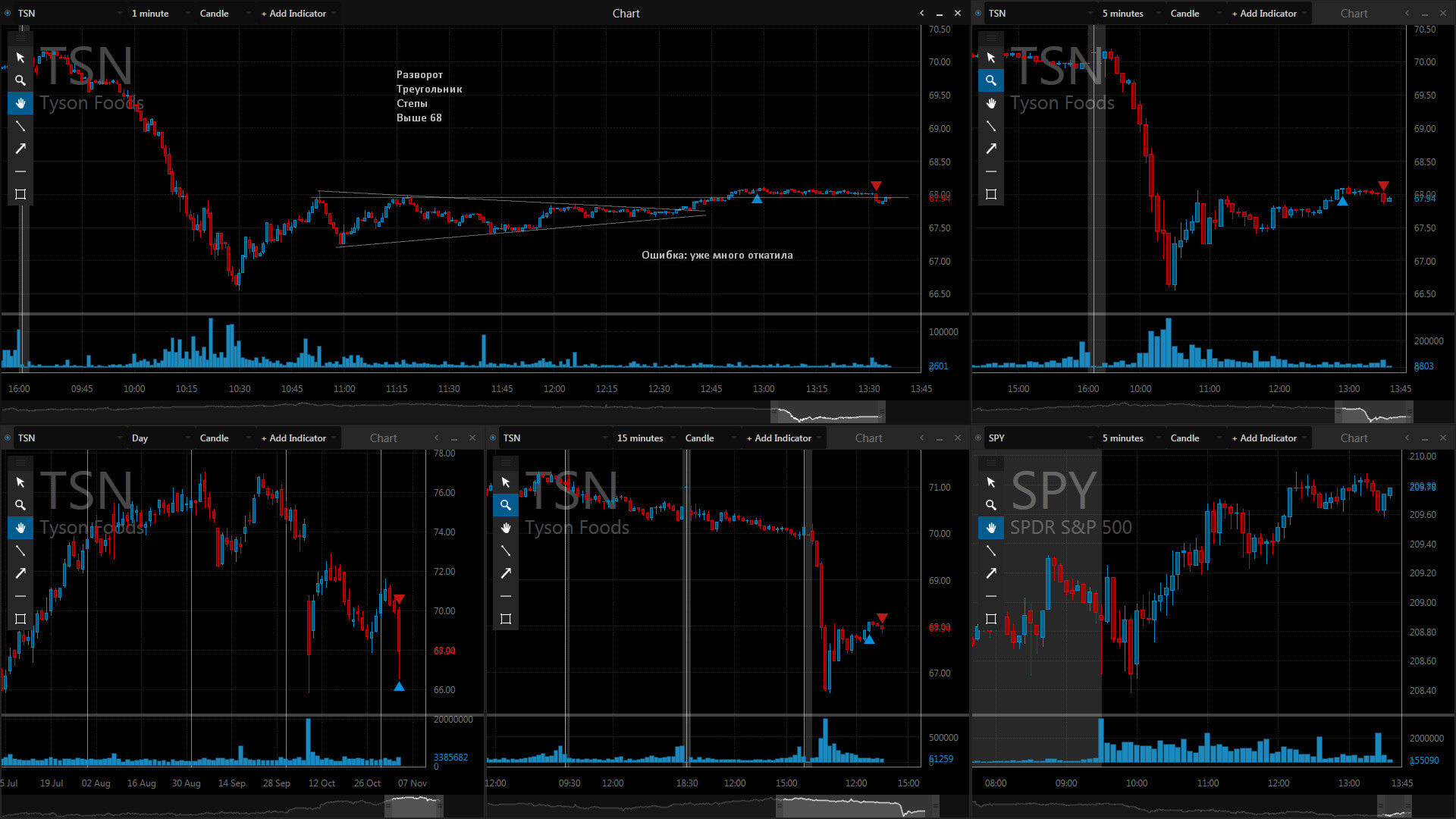
Task: Select the rectangle tool in SPY chart
Action: pyautogui.click(x=991, y=619)
